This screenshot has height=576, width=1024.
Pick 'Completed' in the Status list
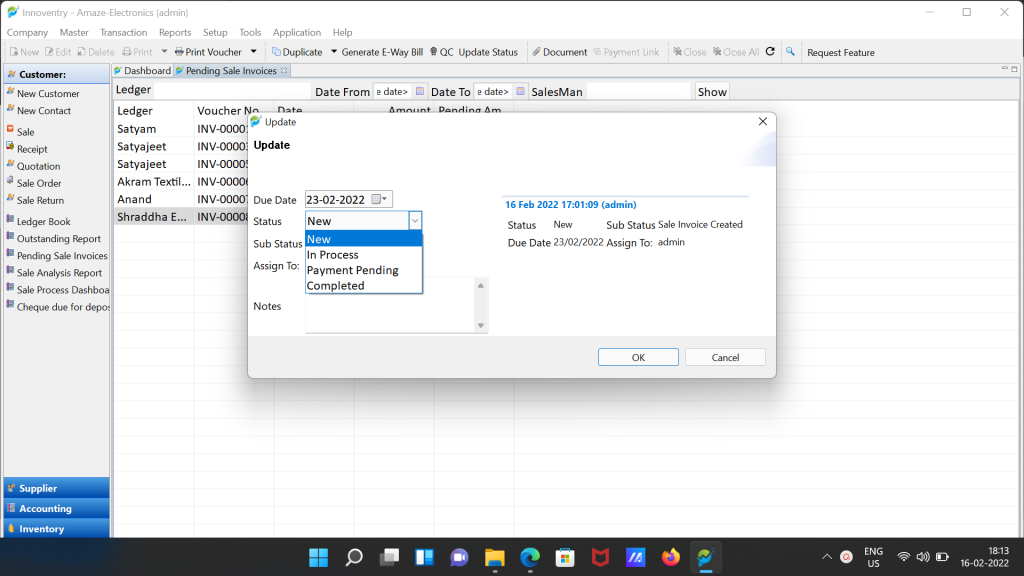(x=363, y=286)
